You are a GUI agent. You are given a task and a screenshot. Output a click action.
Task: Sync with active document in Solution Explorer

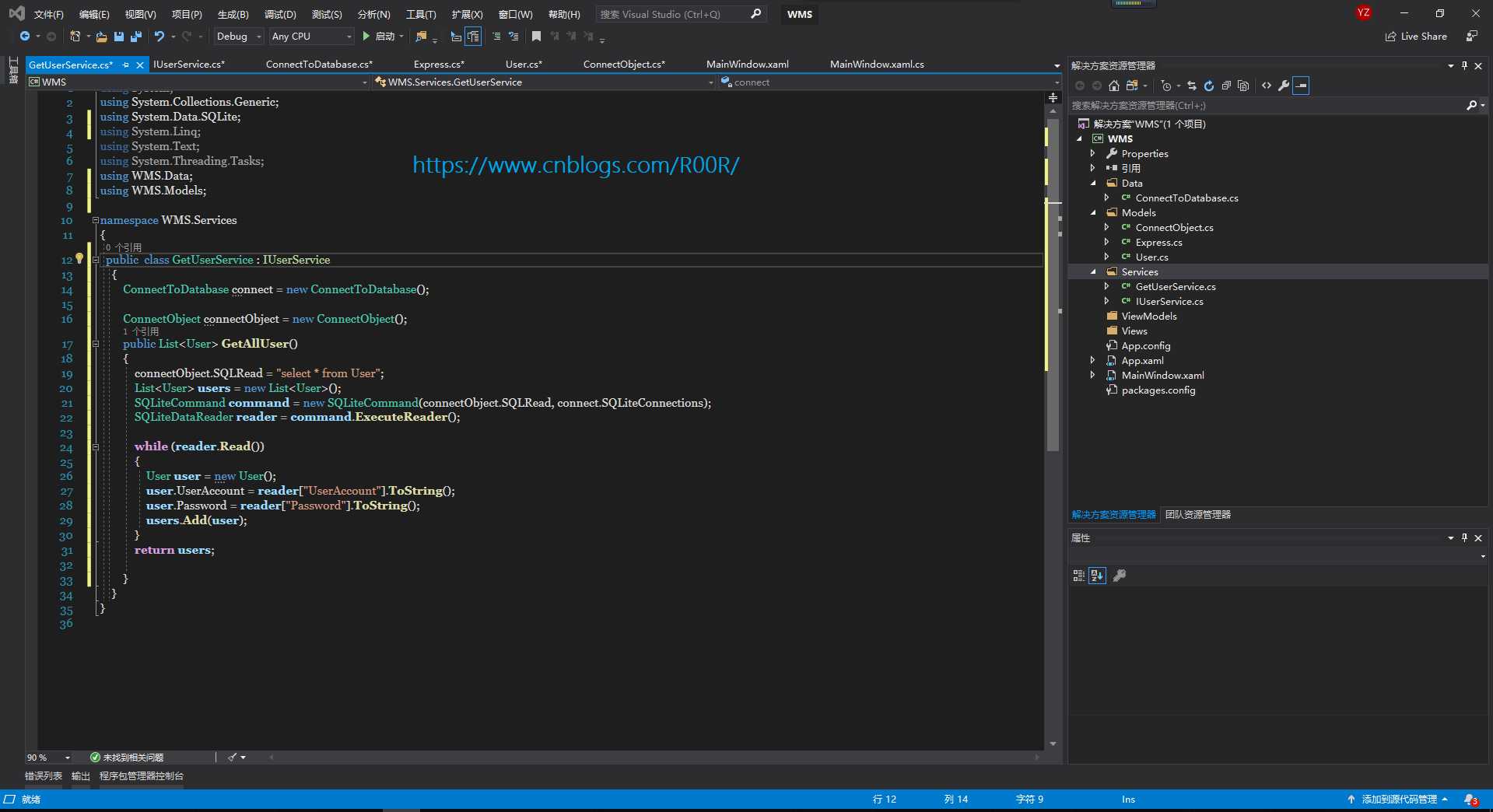(x=1192, y=86)
